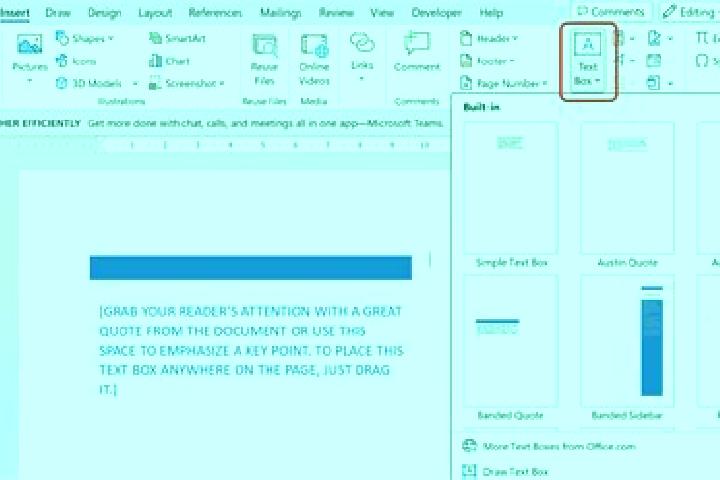Insert Icons from the ribbon
This screenshot has width=720, height=480.
76,61
